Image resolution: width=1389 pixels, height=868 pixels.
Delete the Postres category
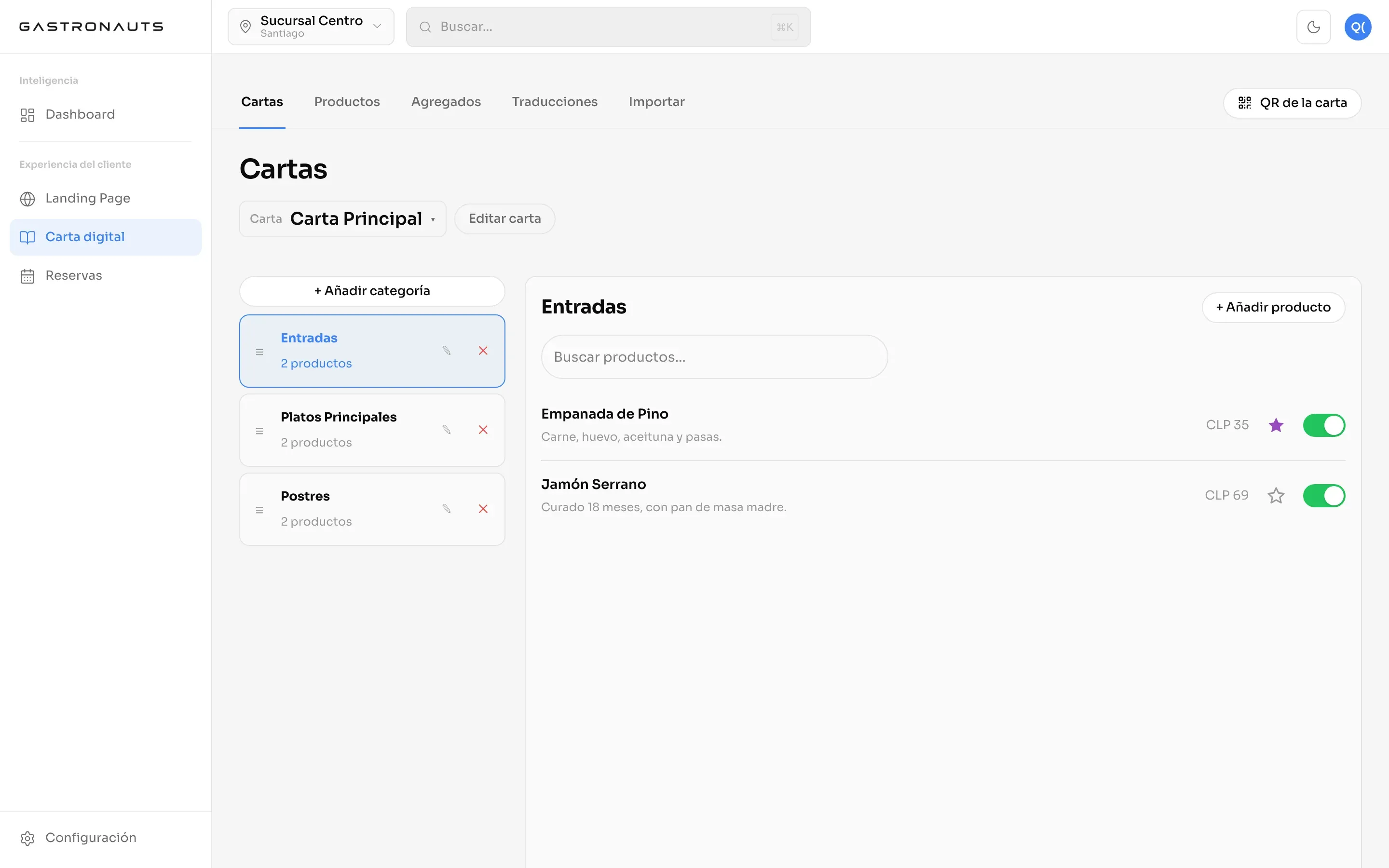(483, 509)
